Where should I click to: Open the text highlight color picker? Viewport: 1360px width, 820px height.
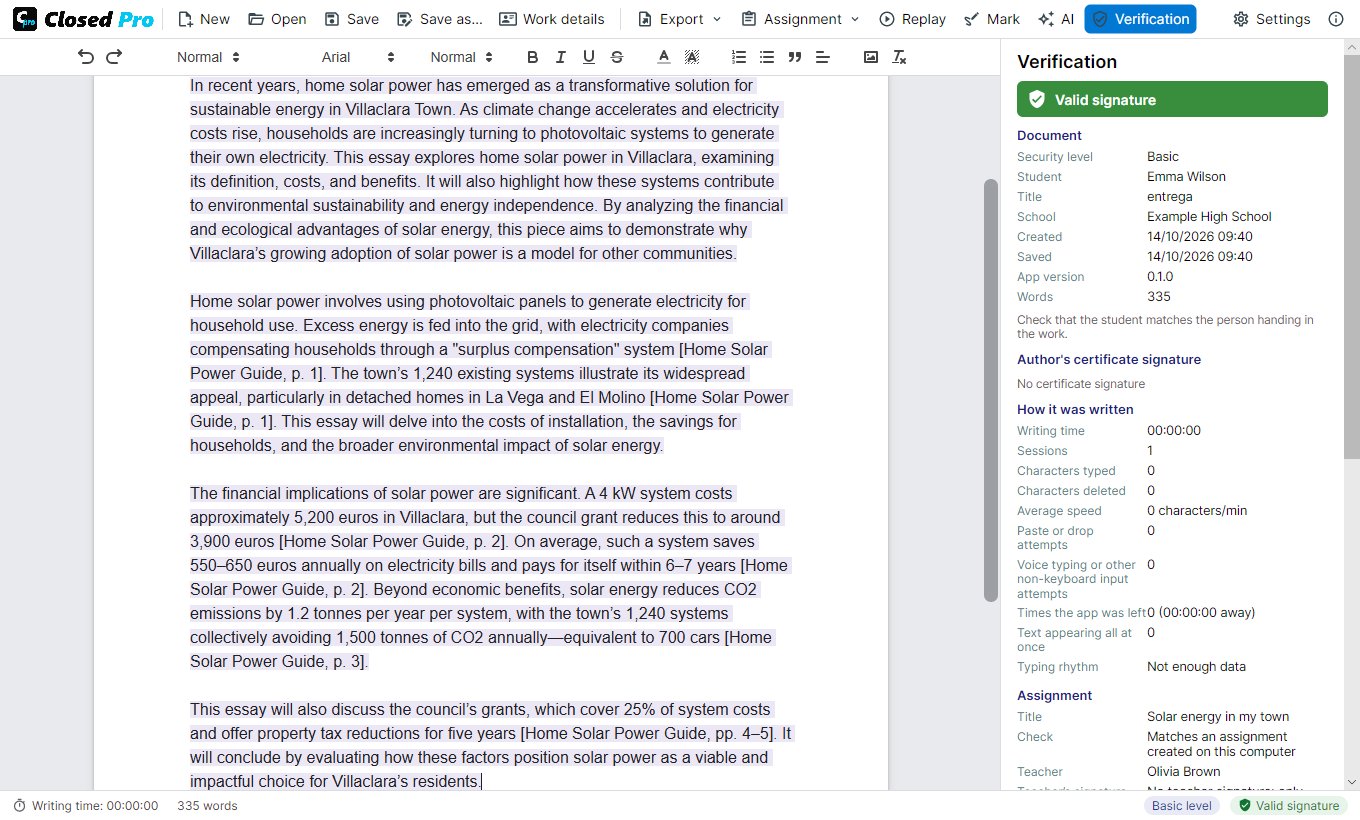692,57
